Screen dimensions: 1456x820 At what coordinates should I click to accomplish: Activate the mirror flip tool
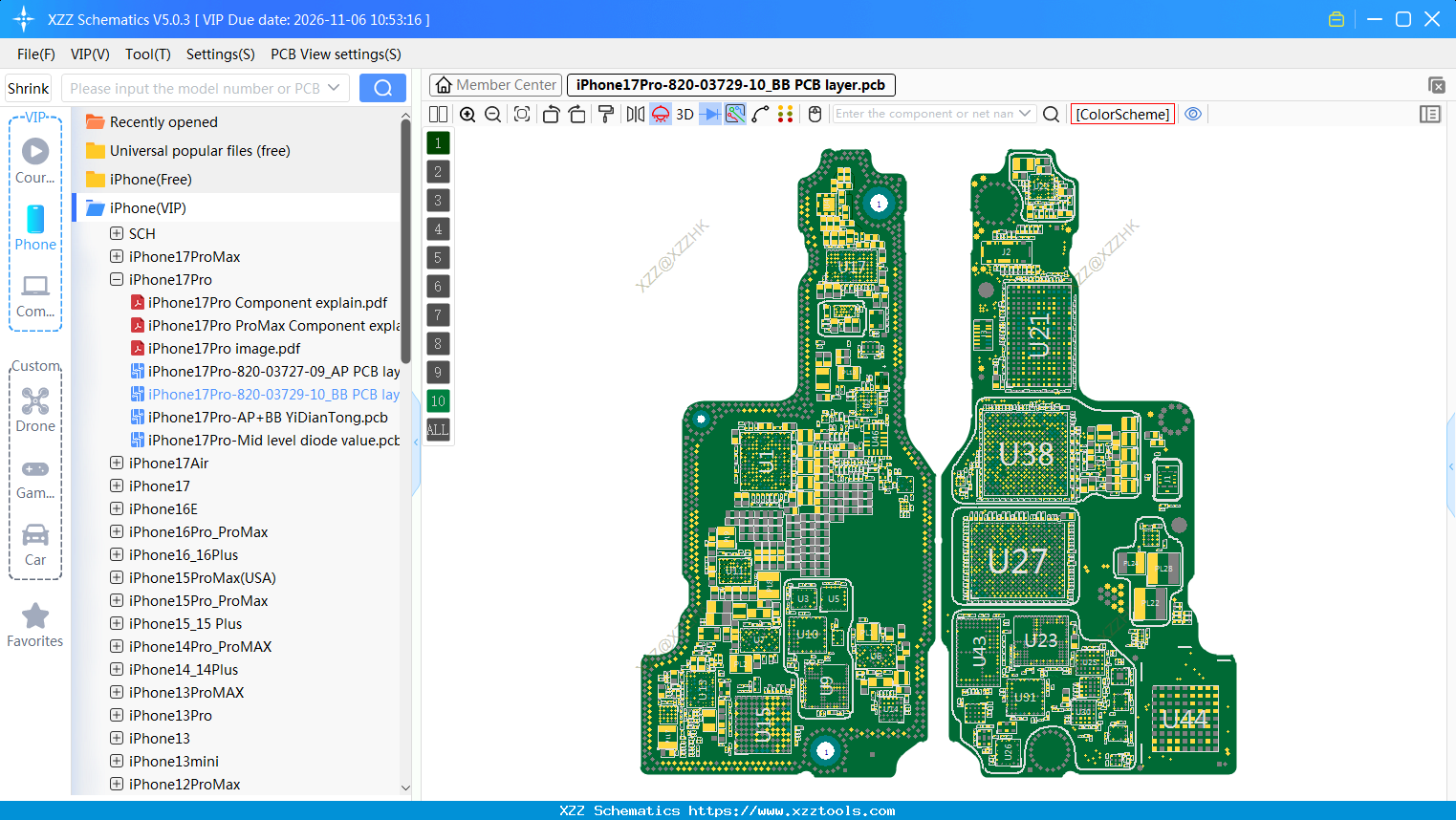(x=634, y=114)
